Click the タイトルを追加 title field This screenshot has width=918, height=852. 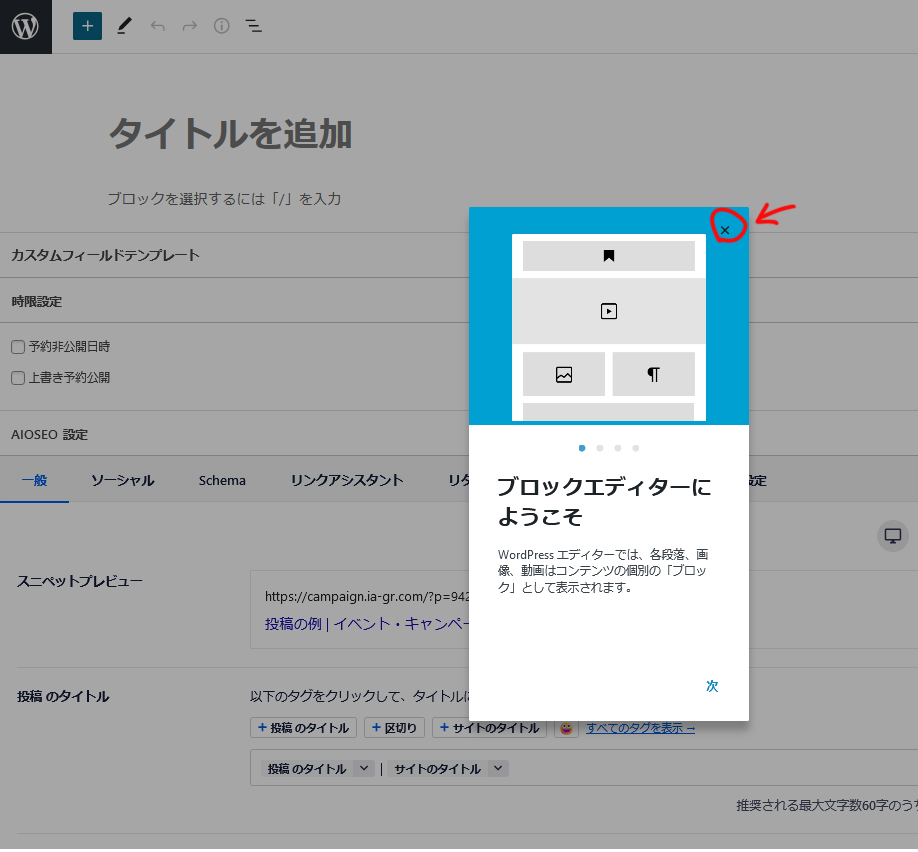[x=230, y=134]
